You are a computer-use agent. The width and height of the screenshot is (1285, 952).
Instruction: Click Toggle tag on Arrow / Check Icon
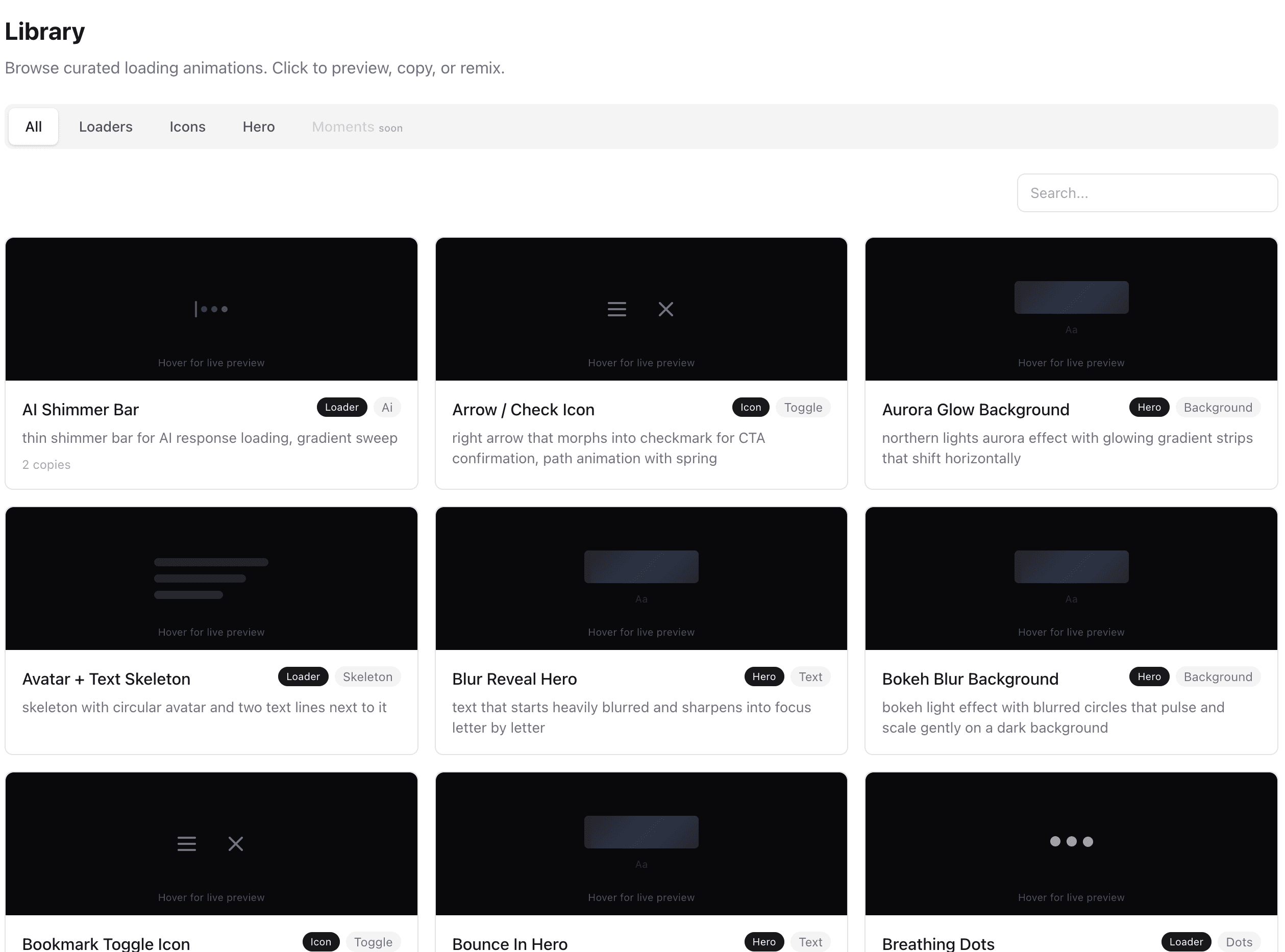tap(803, 408)
